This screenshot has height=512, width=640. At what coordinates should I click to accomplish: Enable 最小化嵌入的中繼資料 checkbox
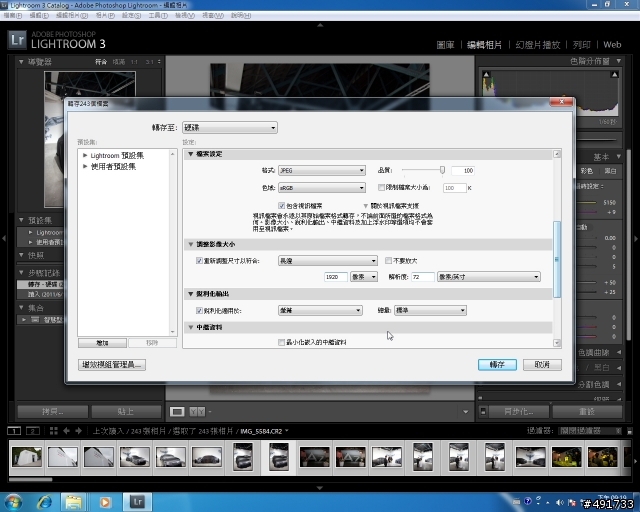281,342
